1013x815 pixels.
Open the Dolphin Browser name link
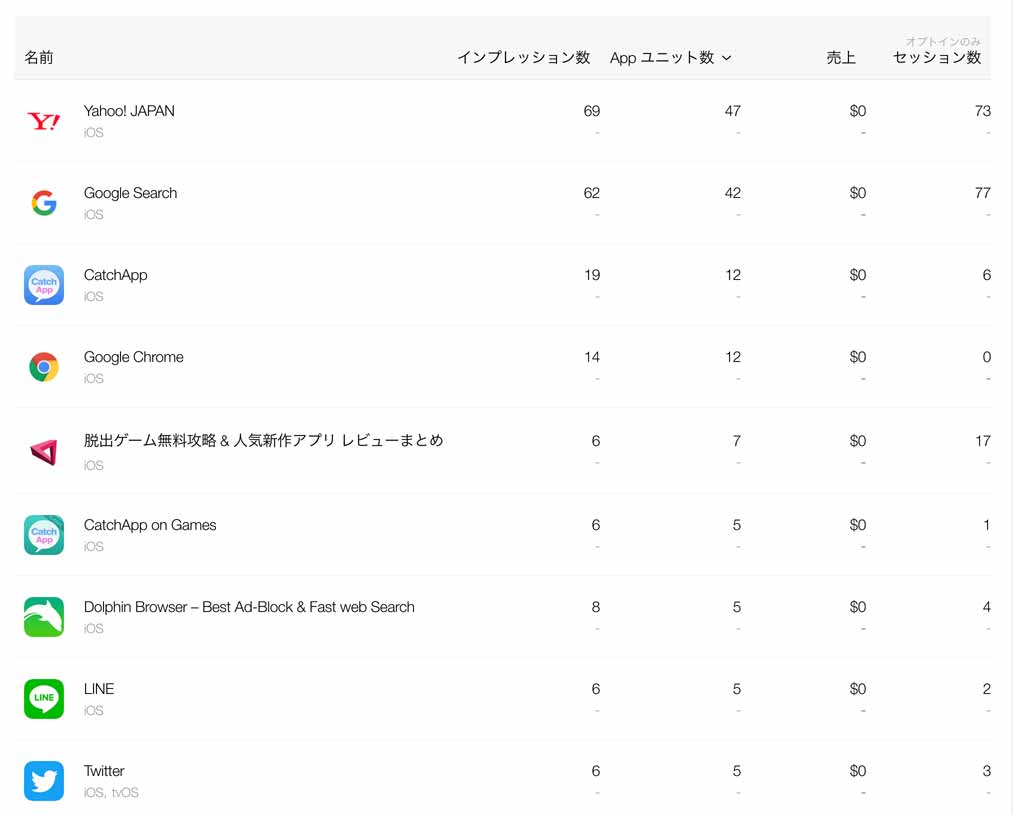click(x=249, y=607)
